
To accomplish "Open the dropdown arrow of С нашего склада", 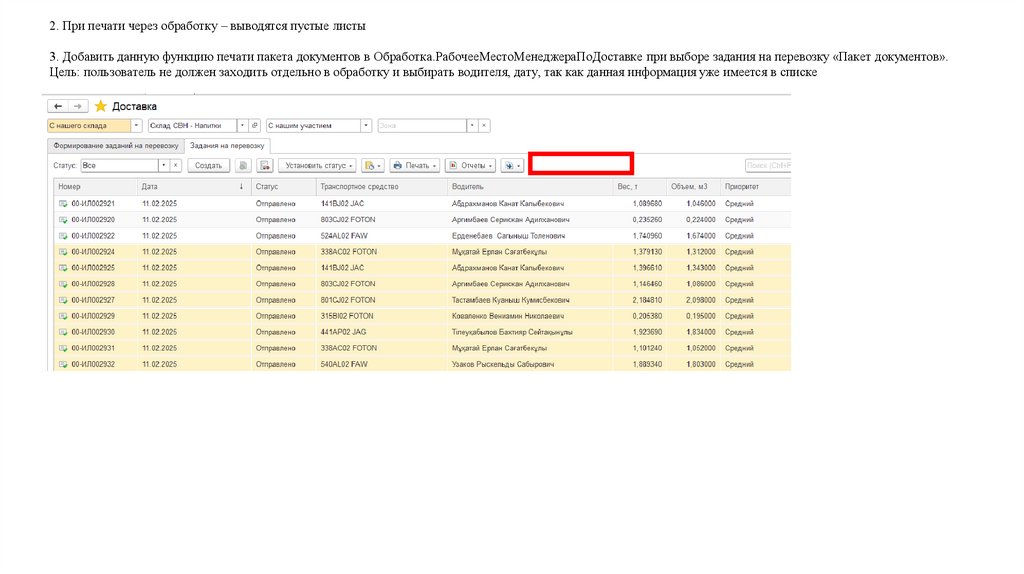I will pyautogui.click(x=136, y=125).
